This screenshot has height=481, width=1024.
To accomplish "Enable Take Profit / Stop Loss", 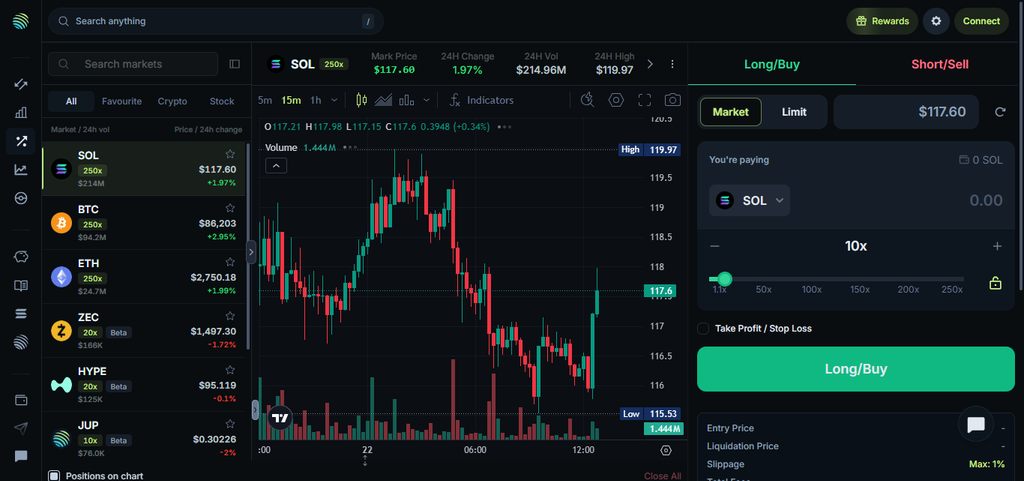I will pos(703,328).
